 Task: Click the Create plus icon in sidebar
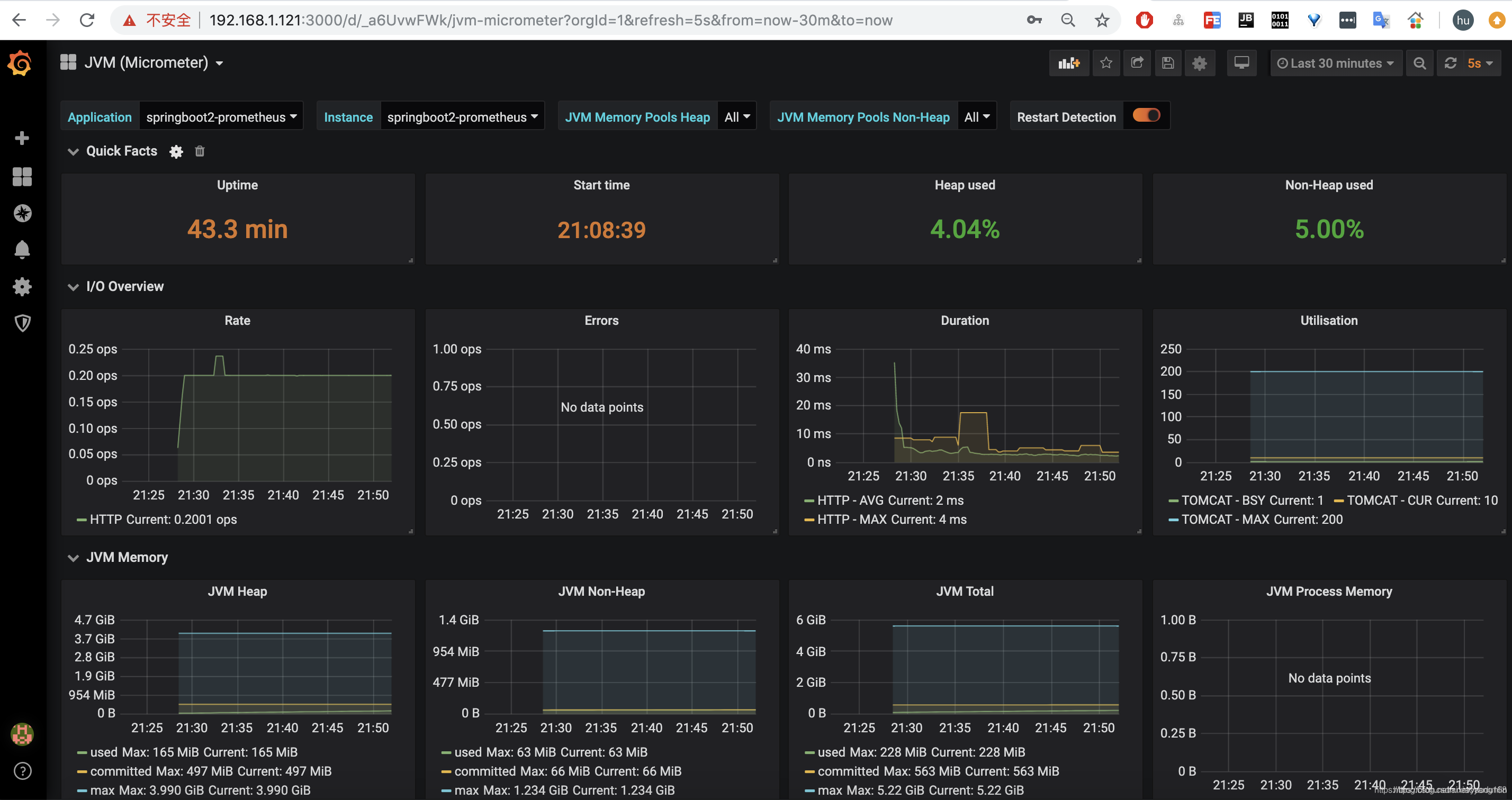pos(22,139)
